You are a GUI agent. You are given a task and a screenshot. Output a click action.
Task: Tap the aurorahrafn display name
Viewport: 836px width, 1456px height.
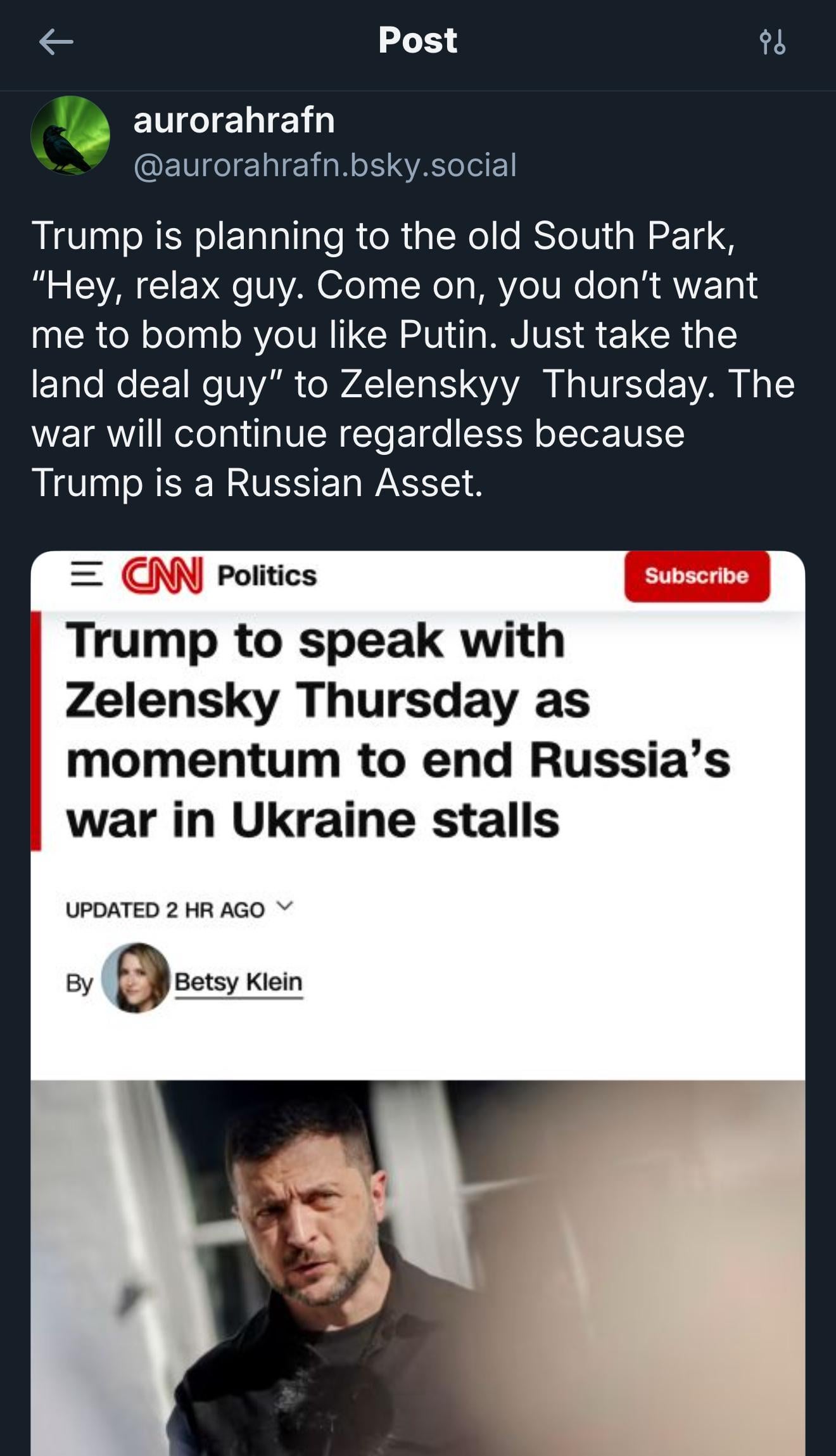234,120
